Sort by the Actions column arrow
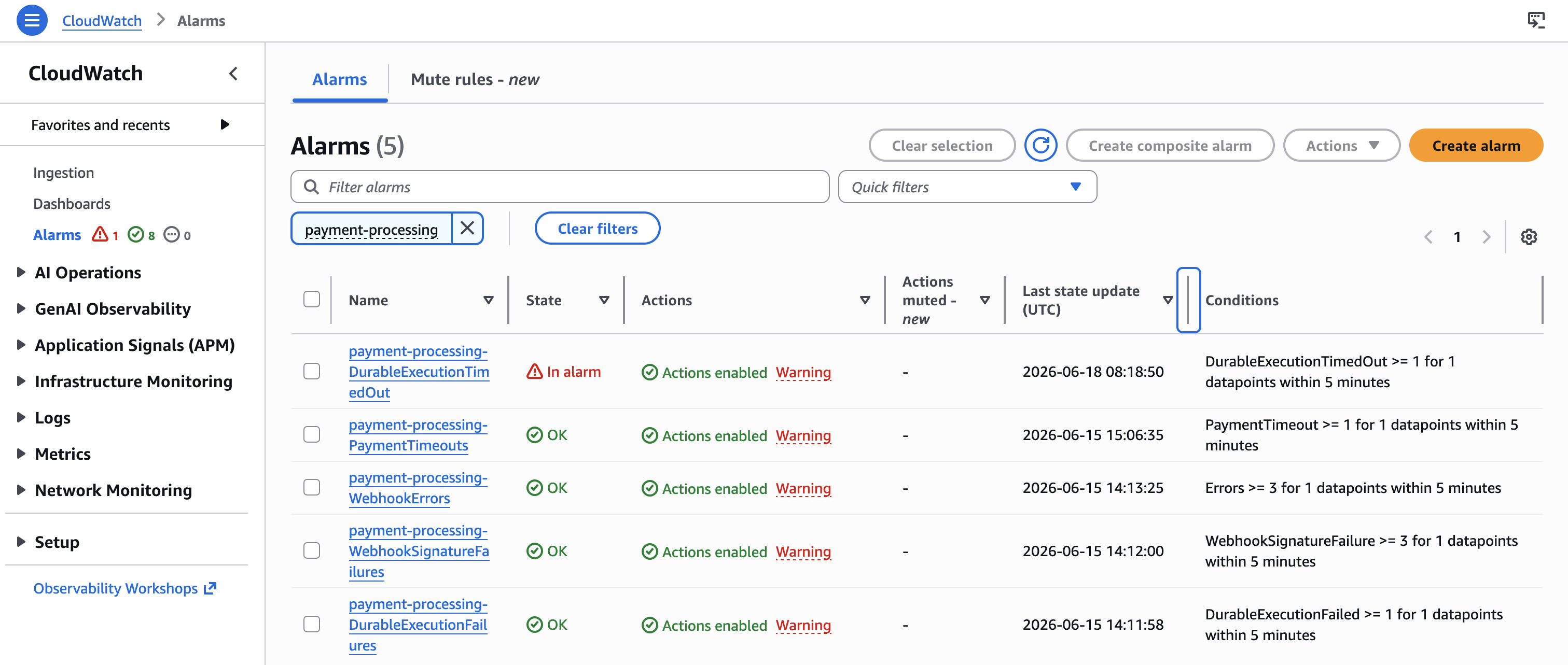This screenshot has height=665, width=1568. pyautogui.click(x=864, y=300)
